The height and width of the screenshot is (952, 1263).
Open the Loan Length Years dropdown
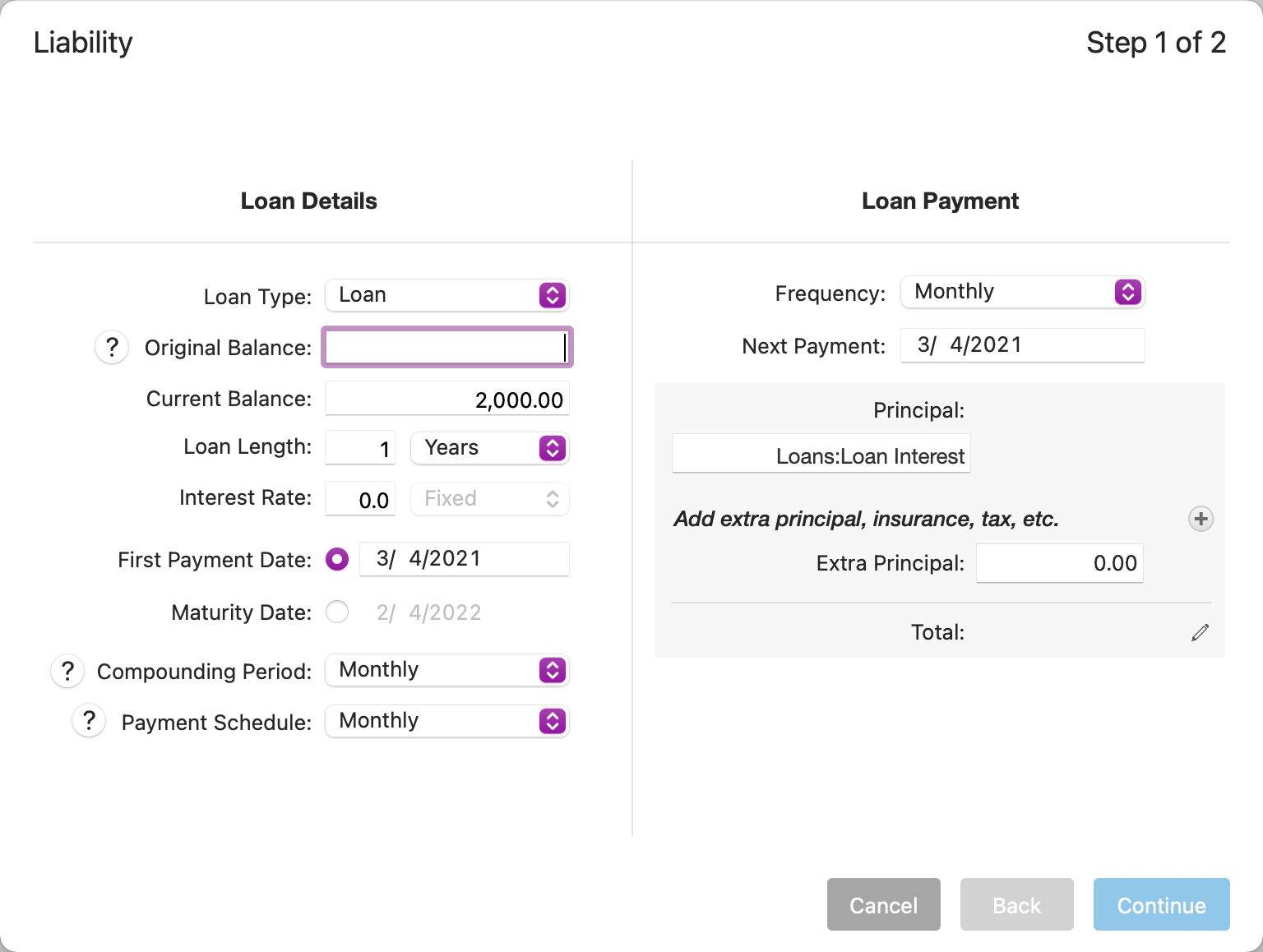[489, 448]
